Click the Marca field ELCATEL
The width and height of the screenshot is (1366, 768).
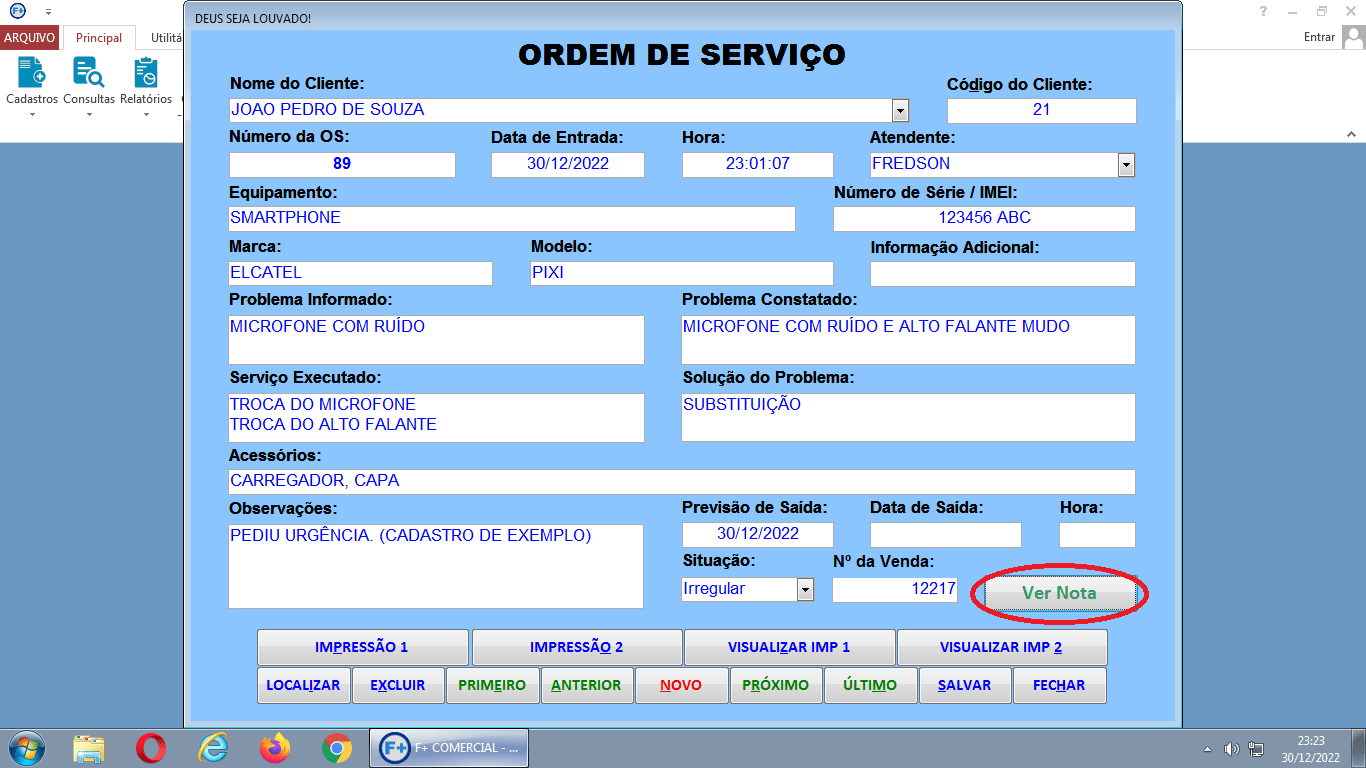361,274
